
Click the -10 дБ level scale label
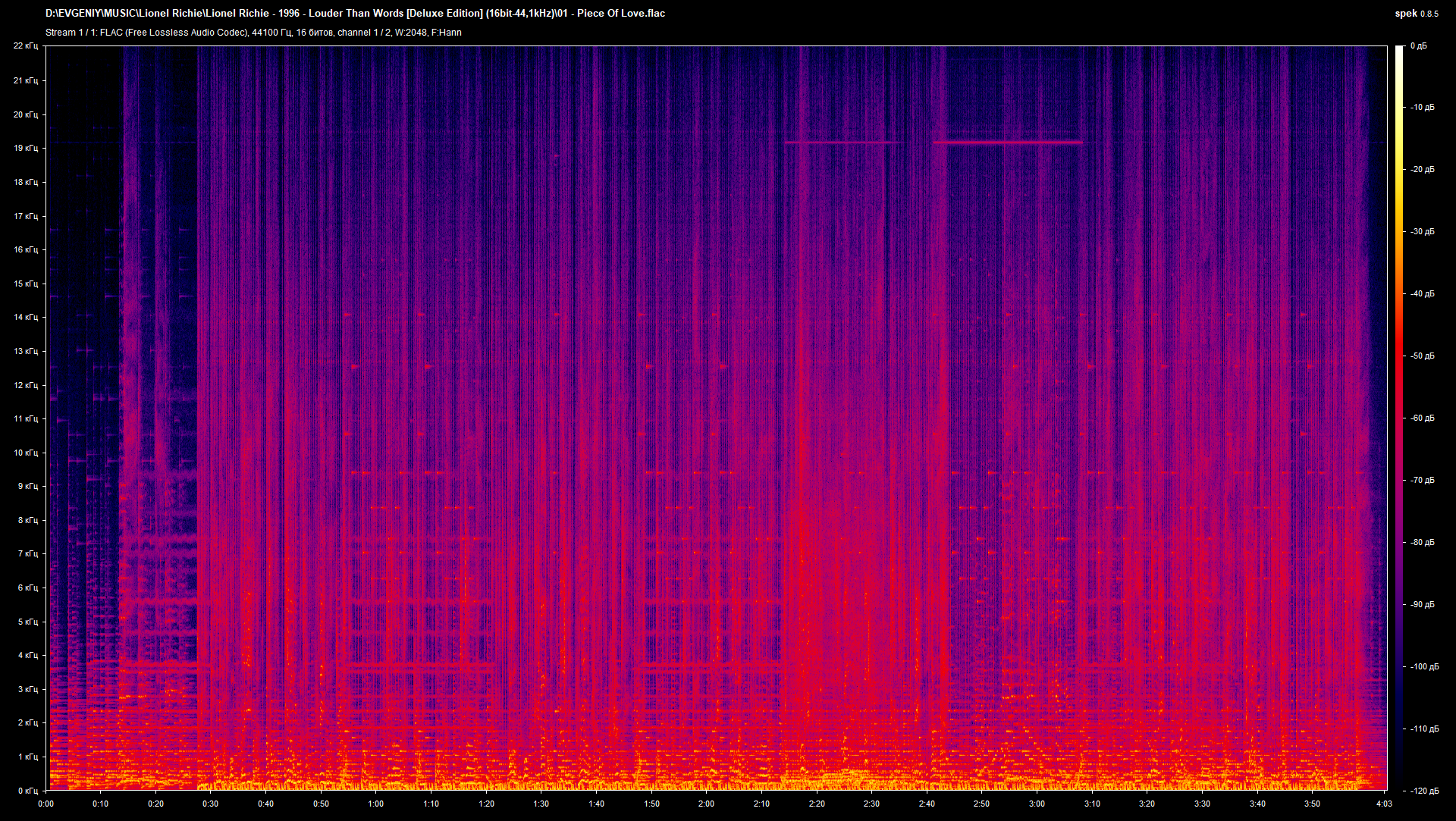(1423, 108)
